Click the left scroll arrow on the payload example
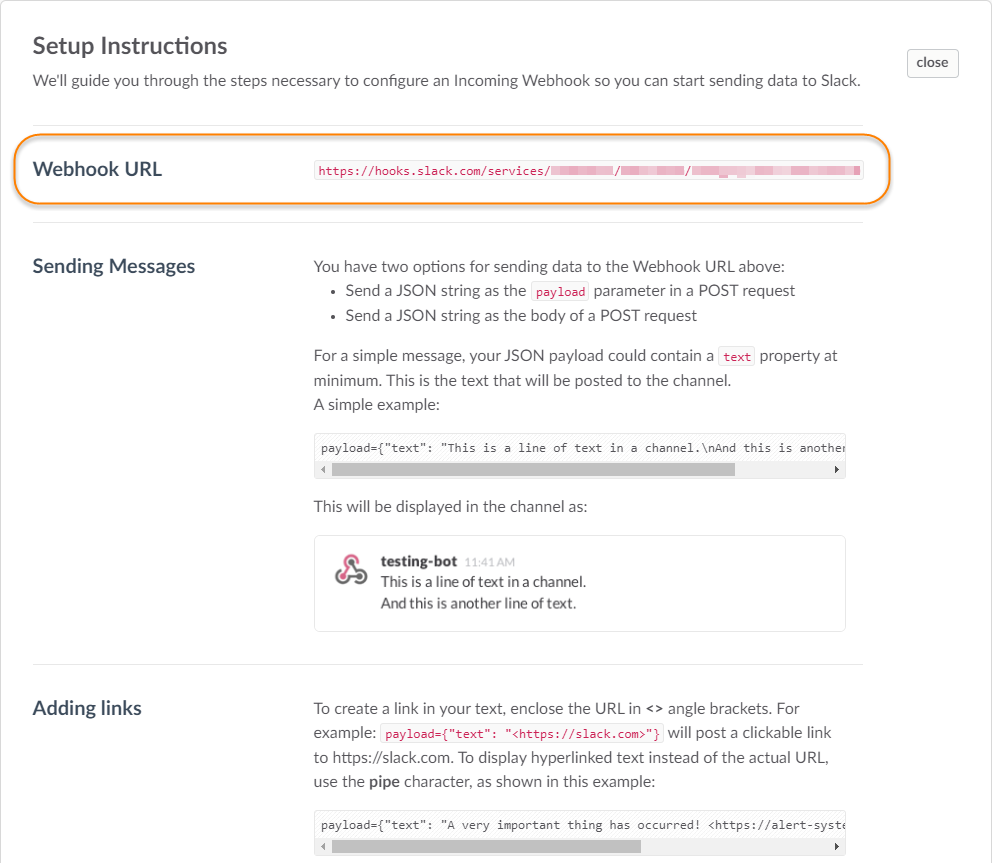 pos(320,468)
